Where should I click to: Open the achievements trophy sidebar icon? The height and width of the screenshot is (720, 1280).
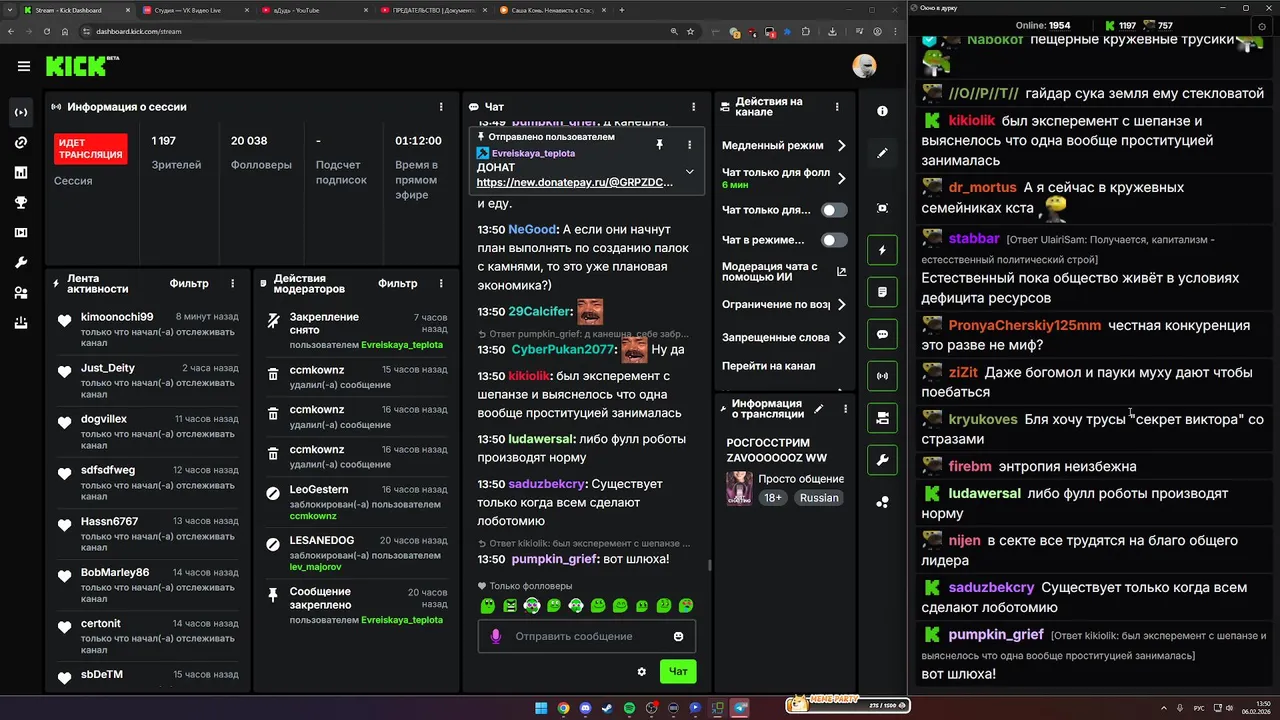[21, 203]
